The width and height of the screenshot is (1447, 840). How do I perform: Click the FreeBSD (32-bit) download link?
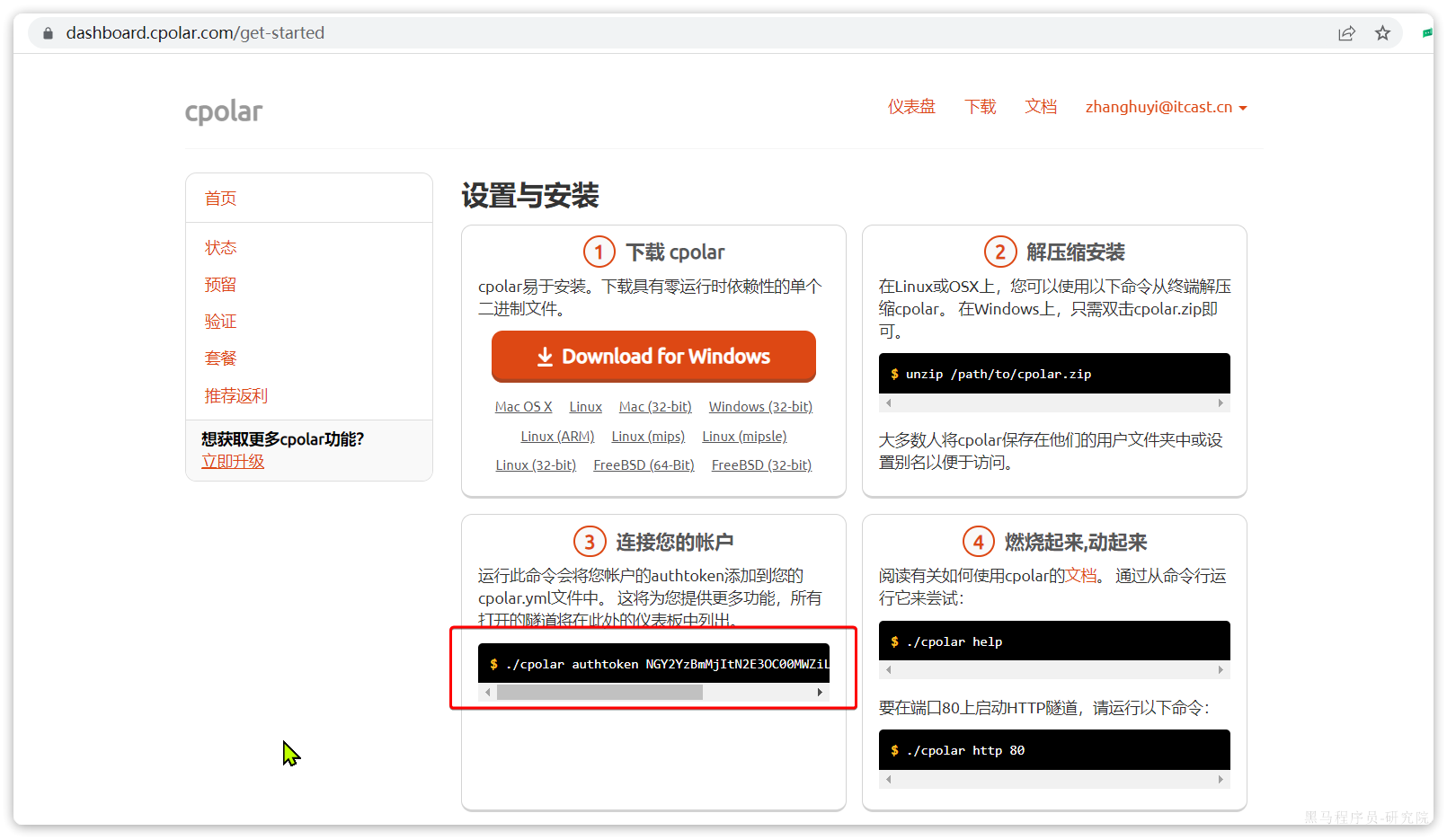pos(761,465)
